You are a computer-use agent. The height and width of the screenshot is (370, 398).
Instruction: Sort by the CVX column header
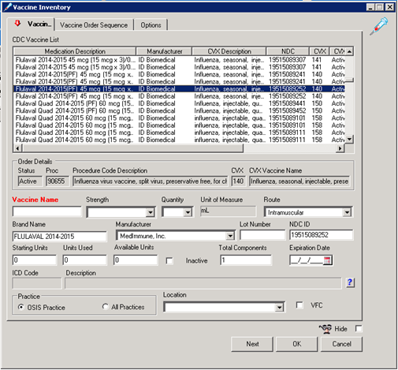(x=319, y=51)
